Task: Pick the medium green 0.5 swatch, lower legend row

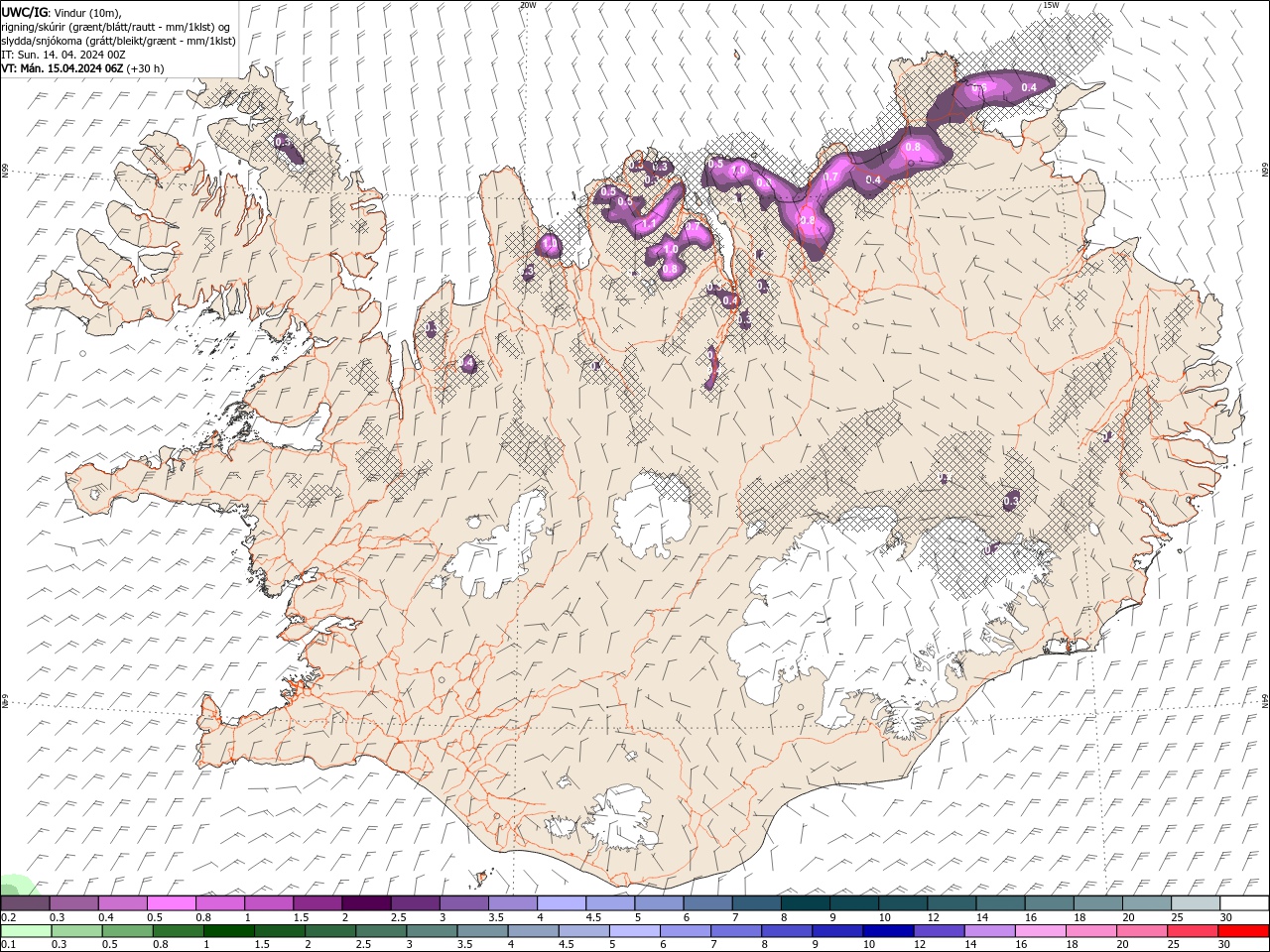Action: [x=127, y=931]
